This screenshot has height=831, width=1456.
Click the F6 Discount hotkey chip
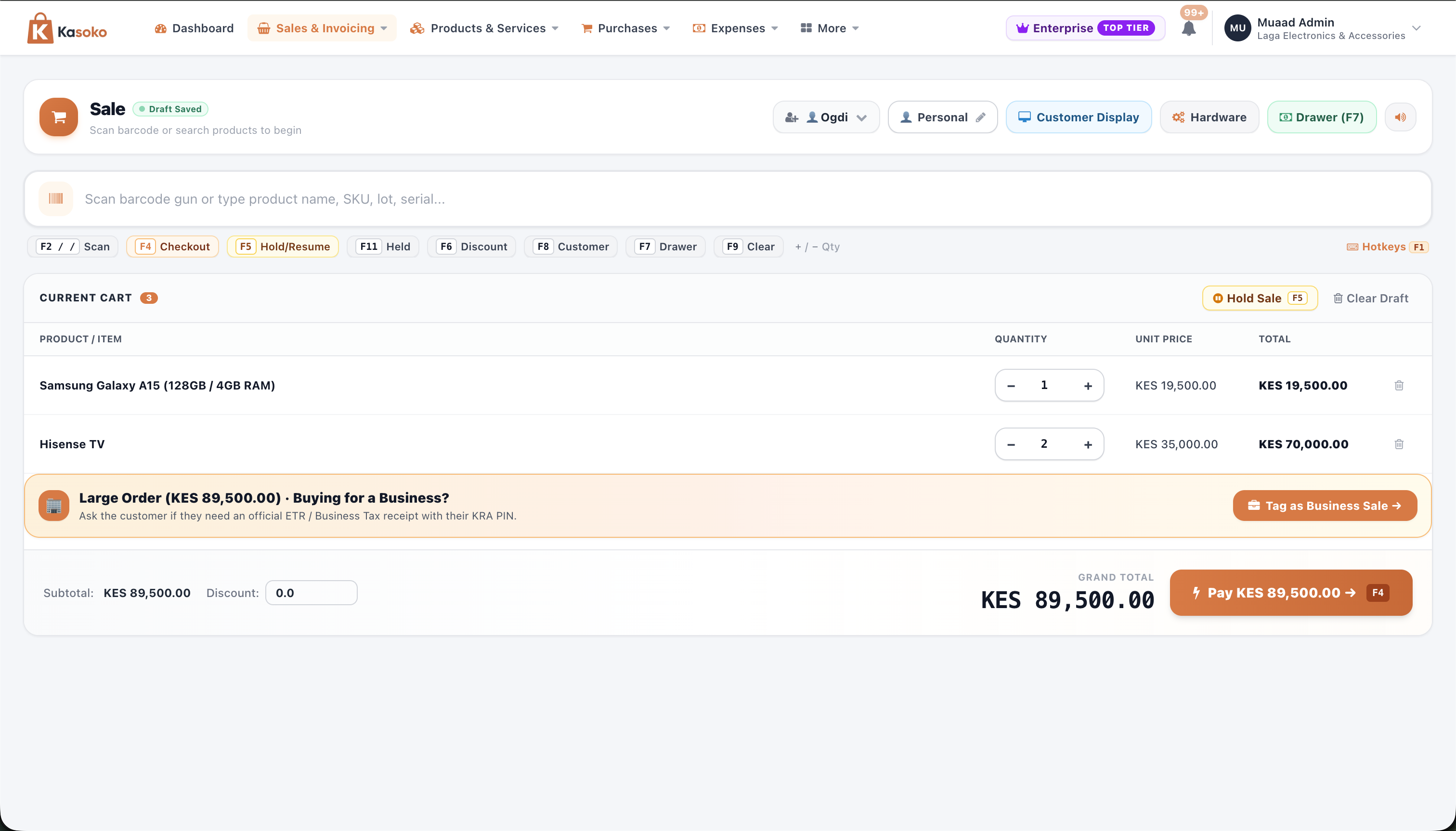[x=471, y=247]
